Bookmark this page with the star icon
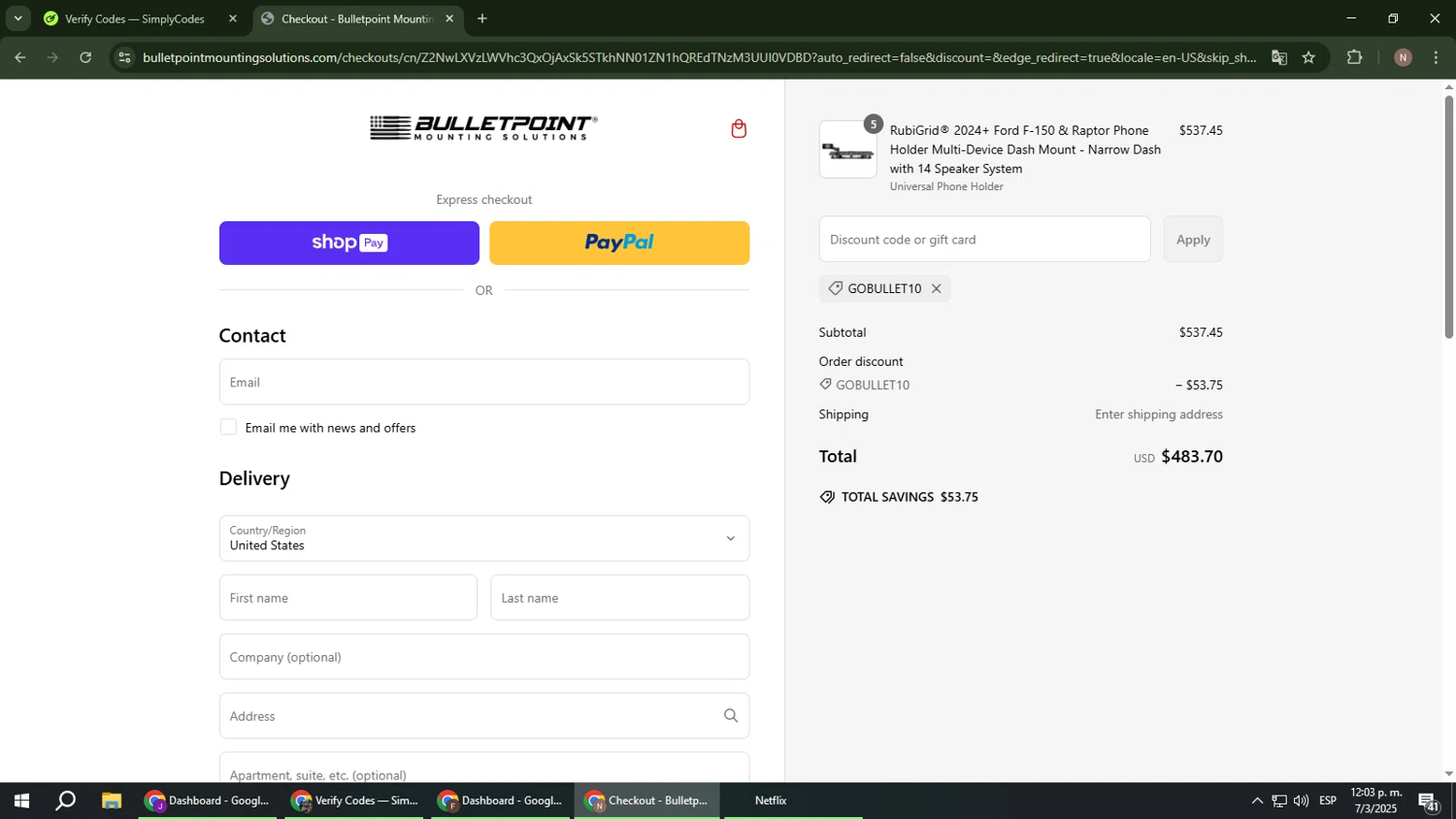The height and width of the screenshot is (819, 1456). point(1308,57)
